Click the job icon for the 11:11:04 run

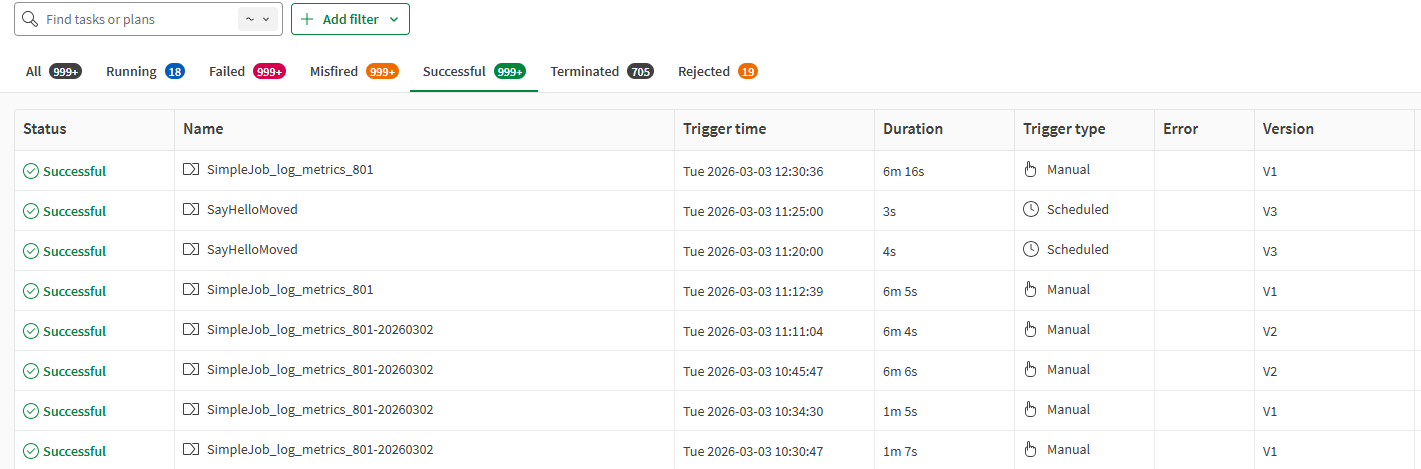[x=191, y=330]
